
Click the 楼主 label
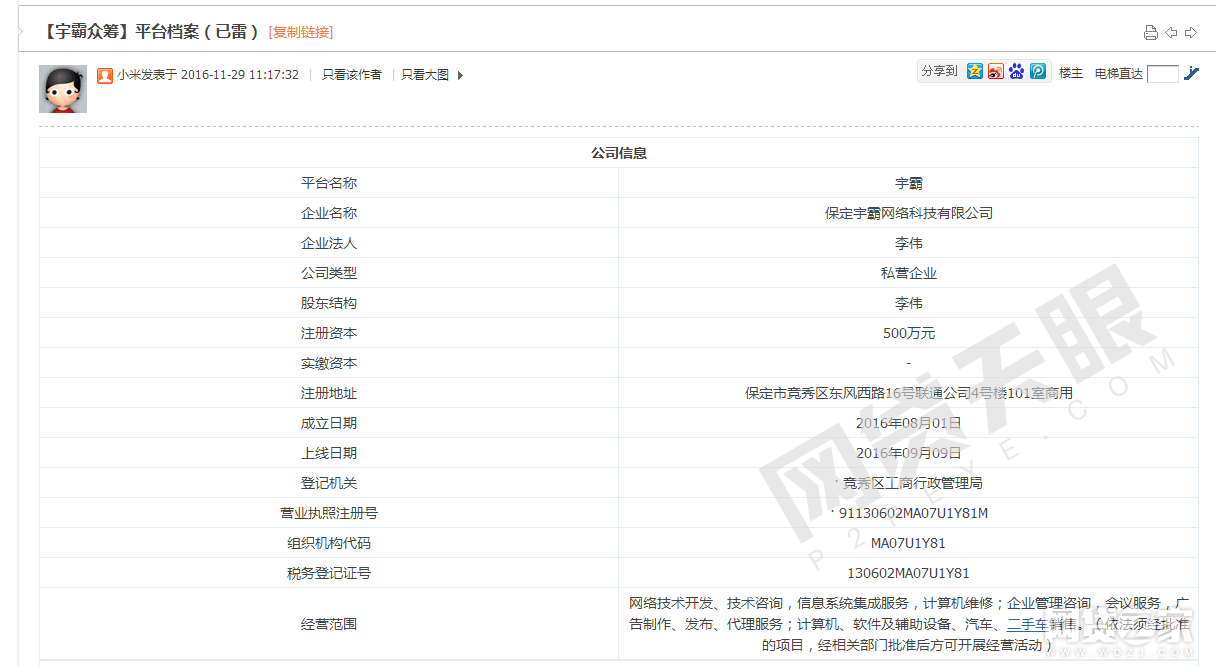[1071, 73]
